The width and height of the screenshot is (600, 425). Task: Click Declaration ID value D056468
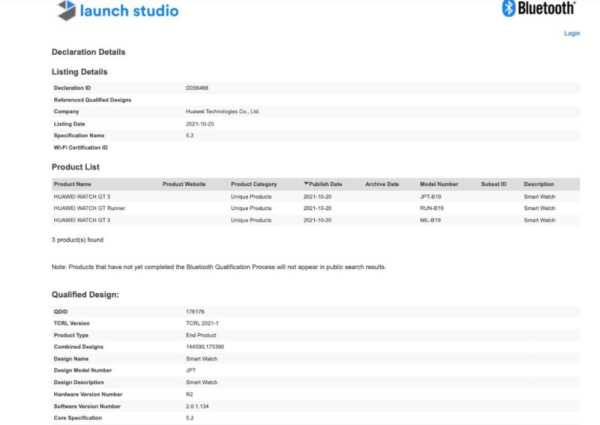coord(198,88)
